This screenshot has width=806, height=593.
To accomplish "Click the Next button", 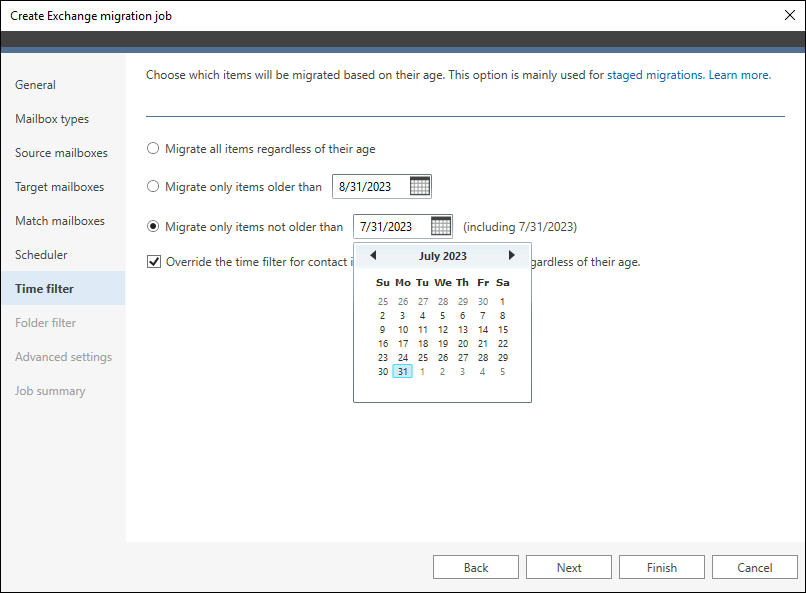I will [569, 567].
